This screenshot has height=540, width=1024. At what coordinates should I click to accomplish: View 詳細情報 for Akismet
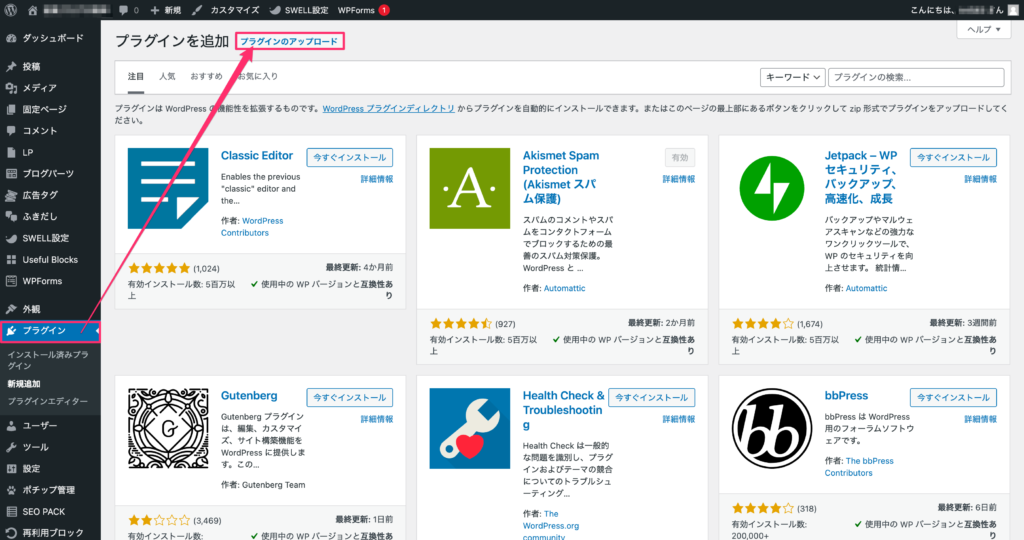click(679, 179)
